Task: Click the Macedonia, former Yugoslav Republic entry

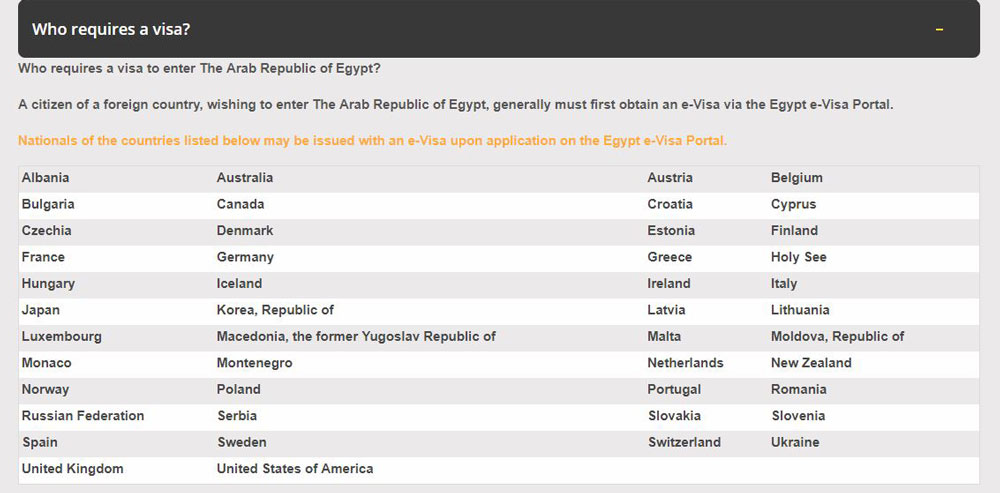Action: [x=356, y=336]
